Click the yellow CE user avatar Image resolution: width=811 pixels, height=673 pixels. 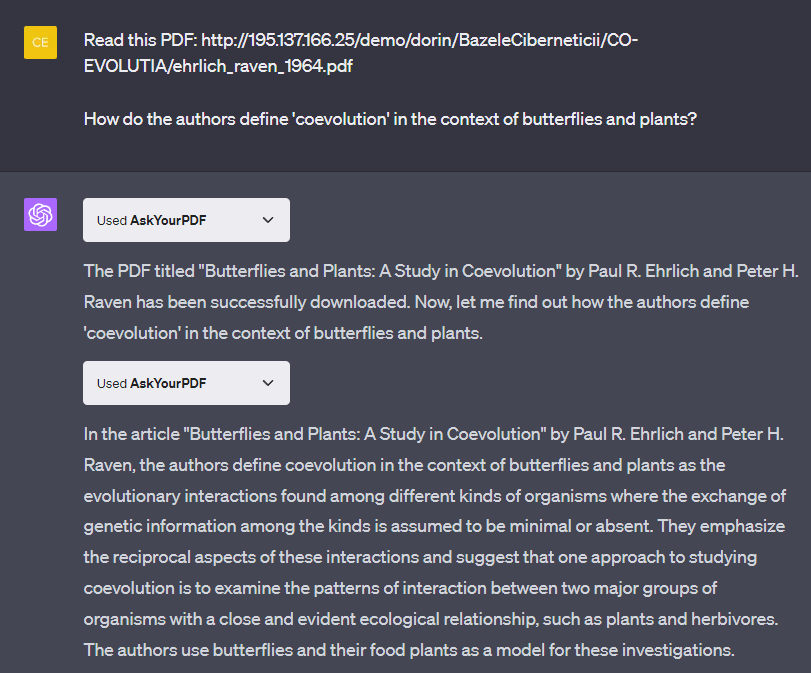pos(40,42)
